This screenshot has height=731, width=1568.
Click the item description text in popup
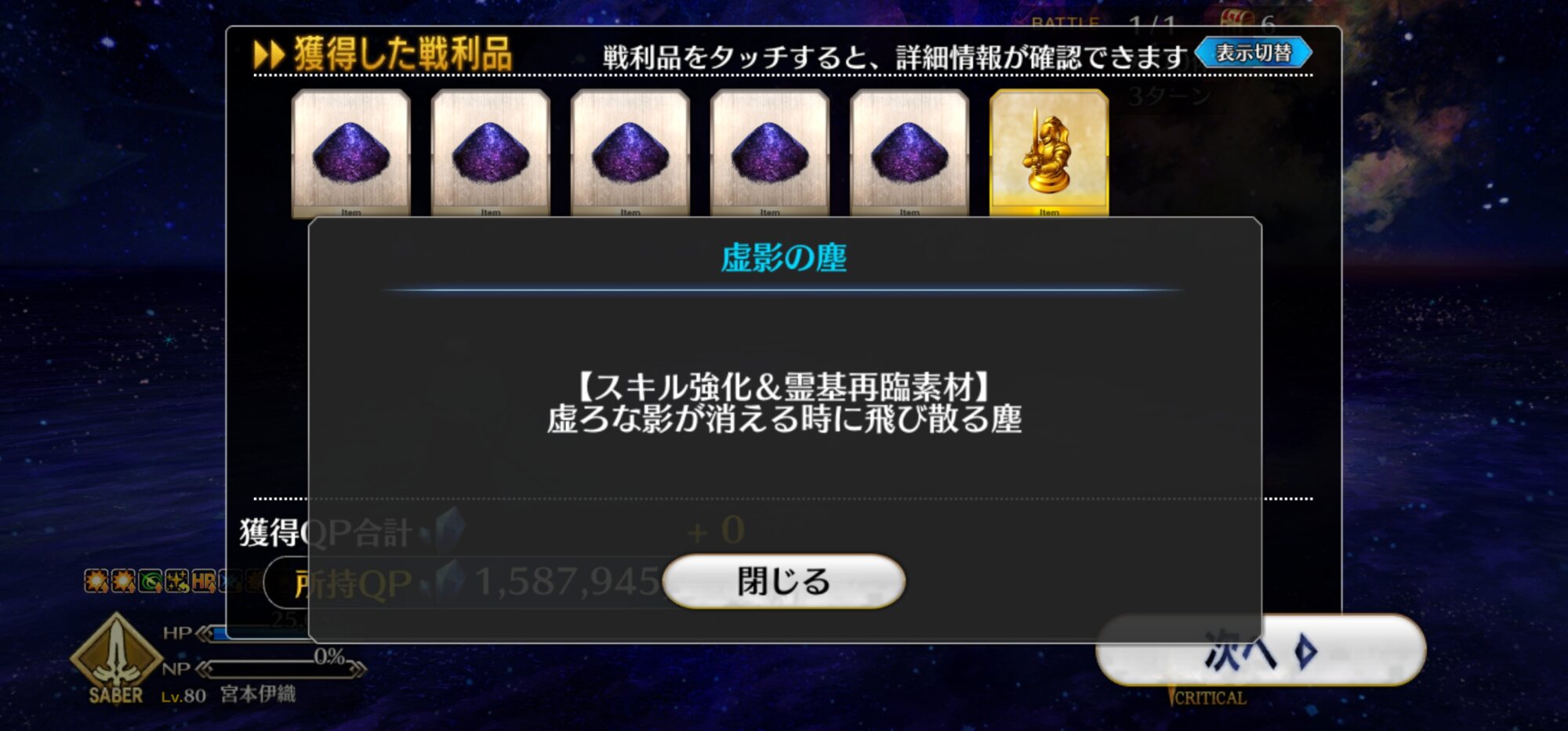click(x=784, y=403)
